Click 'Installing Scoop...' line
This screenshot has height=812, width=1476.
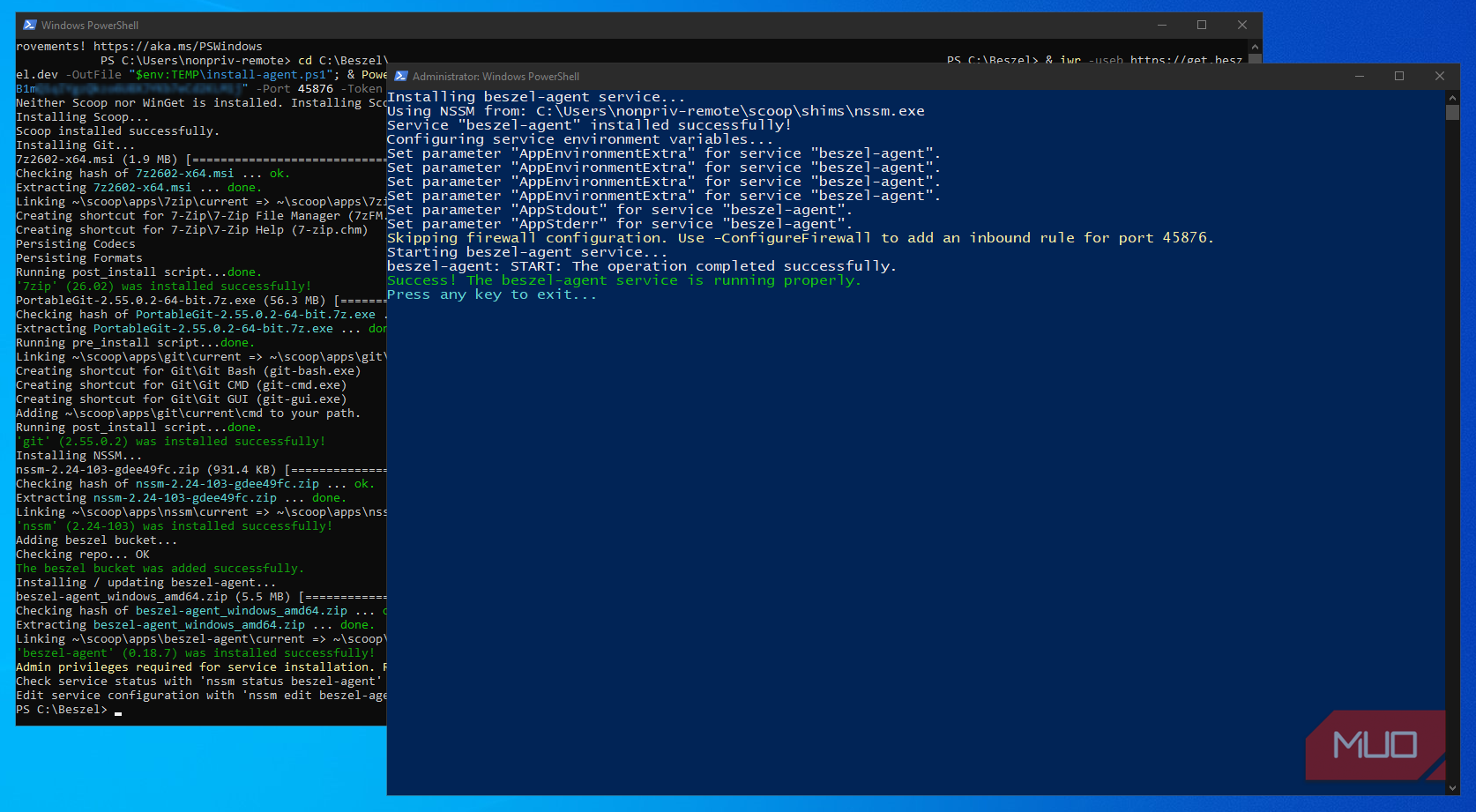click(83, 117)
